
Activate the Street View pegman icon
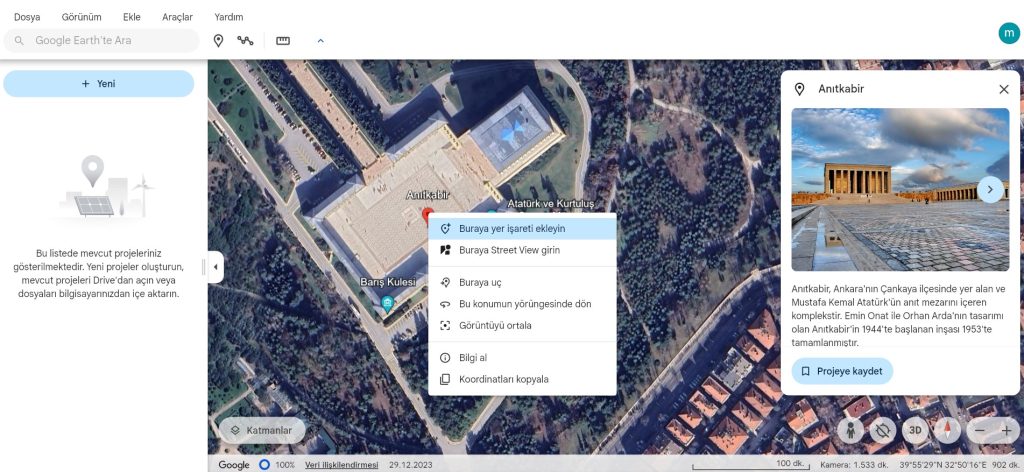pos(851,430)
